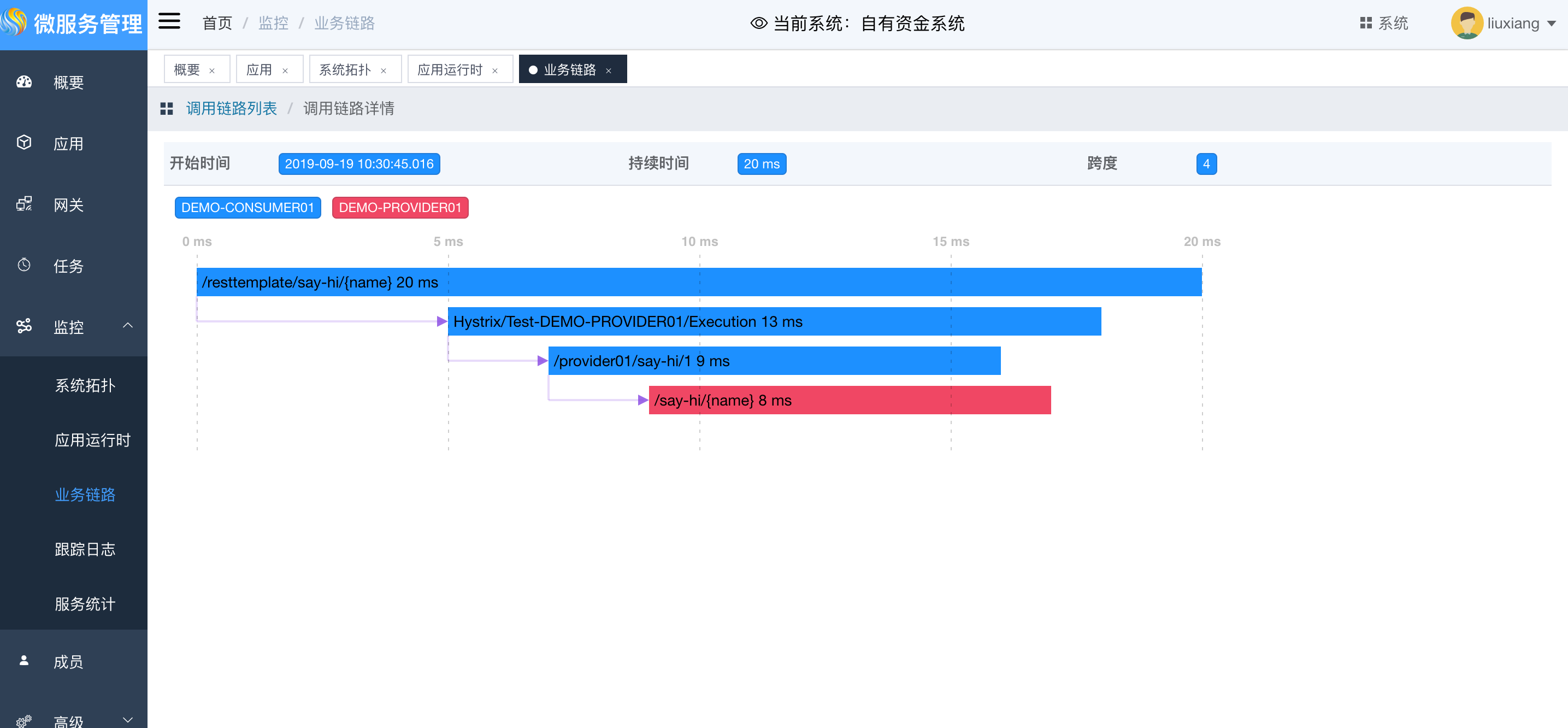Screen dimensions: 1568x728
Task: Click the grid icon beside 系统
Action: coord(1365,23)
